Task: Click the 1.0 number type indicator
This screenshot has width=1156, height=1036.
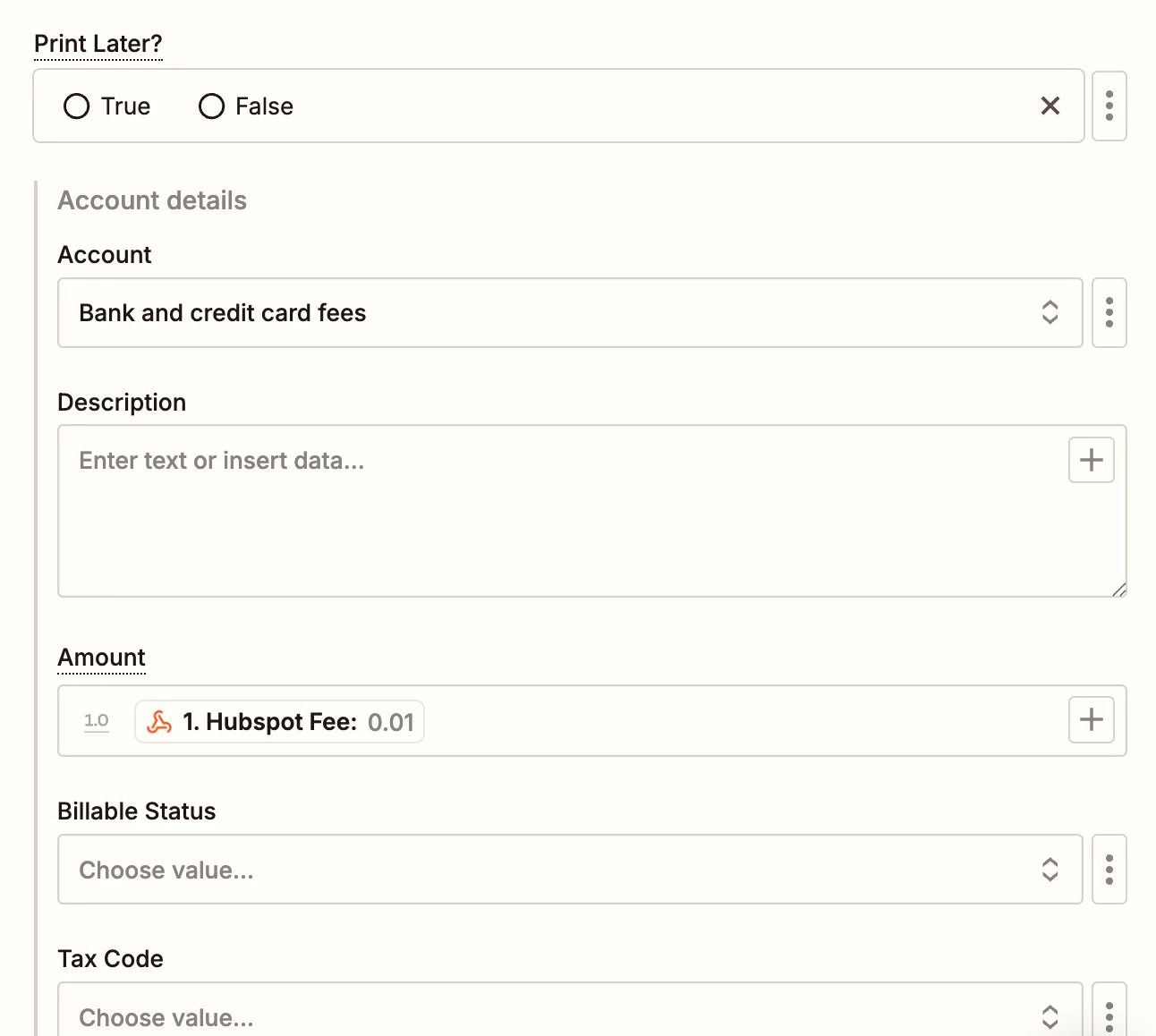Action: [97, 721]
